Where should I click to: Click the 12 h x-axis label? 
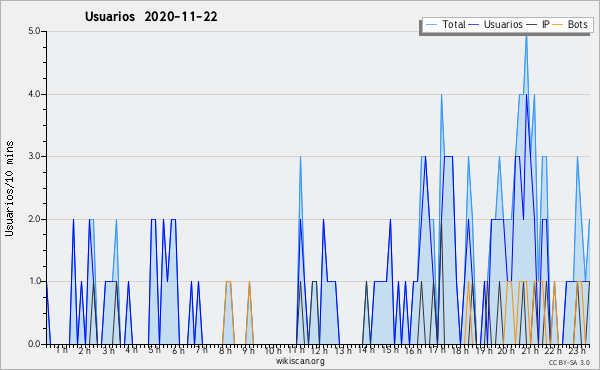tap(319, 350)
